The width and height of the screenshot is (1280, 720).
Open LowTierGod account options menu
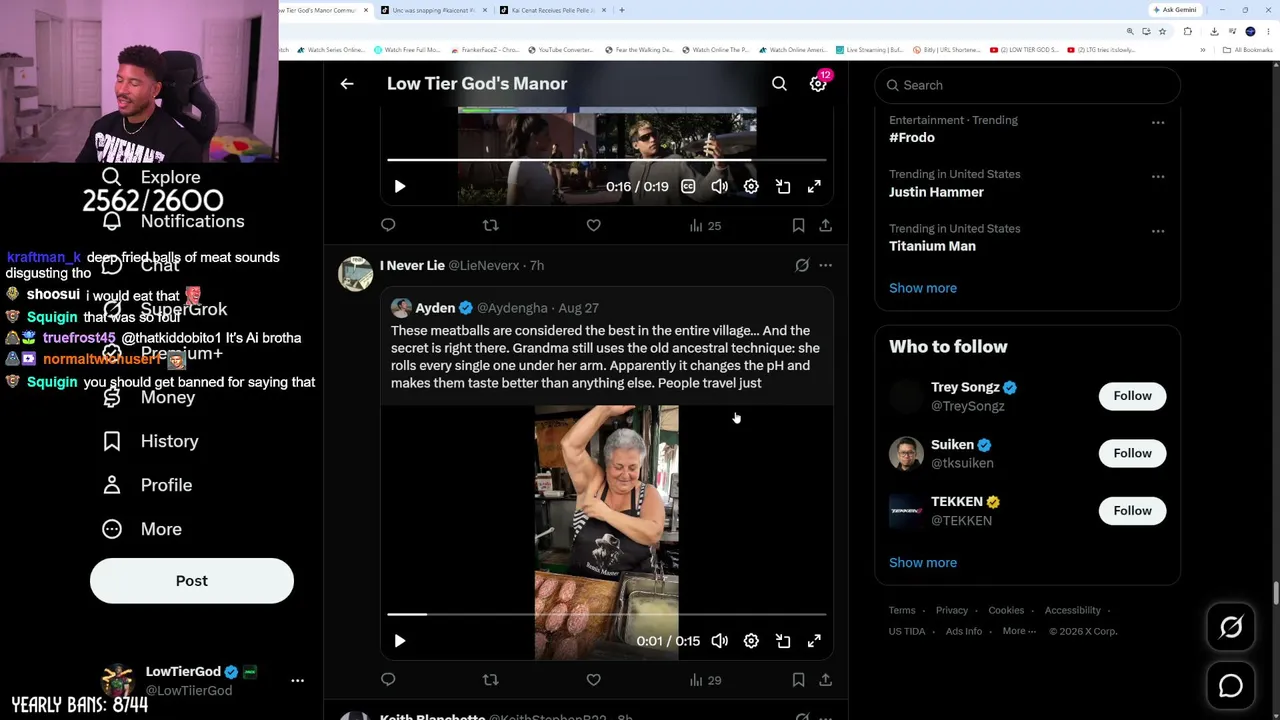pyautogui.click(x=297, y=680)
